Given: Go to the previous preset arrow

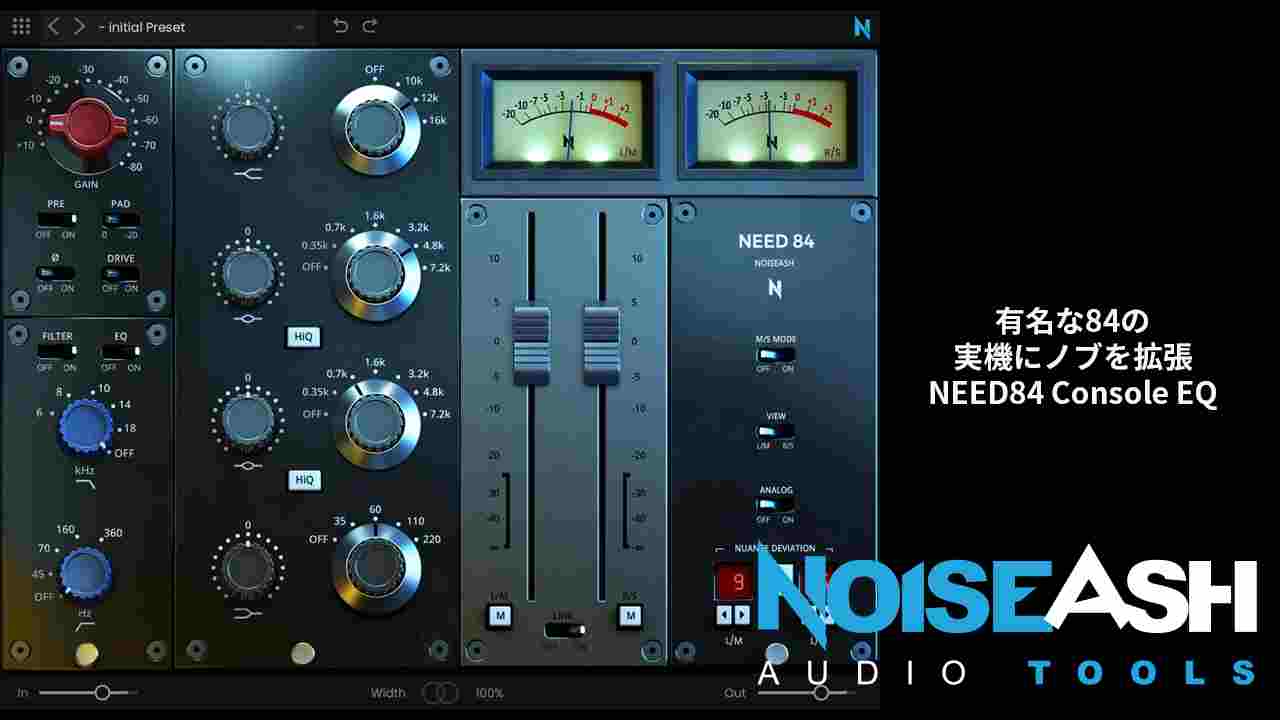Looking at the screenshot, I should (x=54, y=27).
